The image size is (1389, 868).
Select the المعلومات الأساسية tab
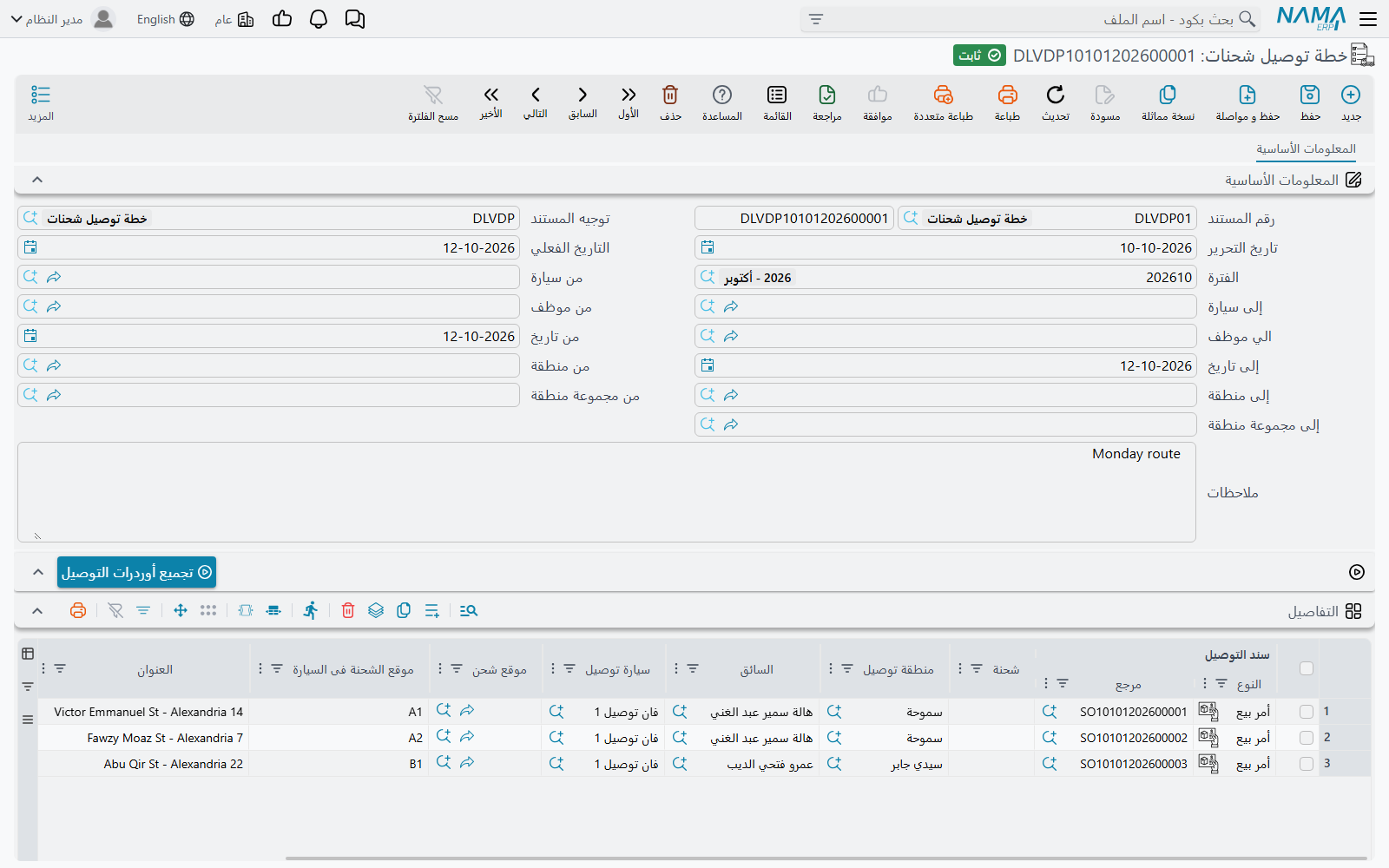pyautogui.click(x=1306, y=148)
